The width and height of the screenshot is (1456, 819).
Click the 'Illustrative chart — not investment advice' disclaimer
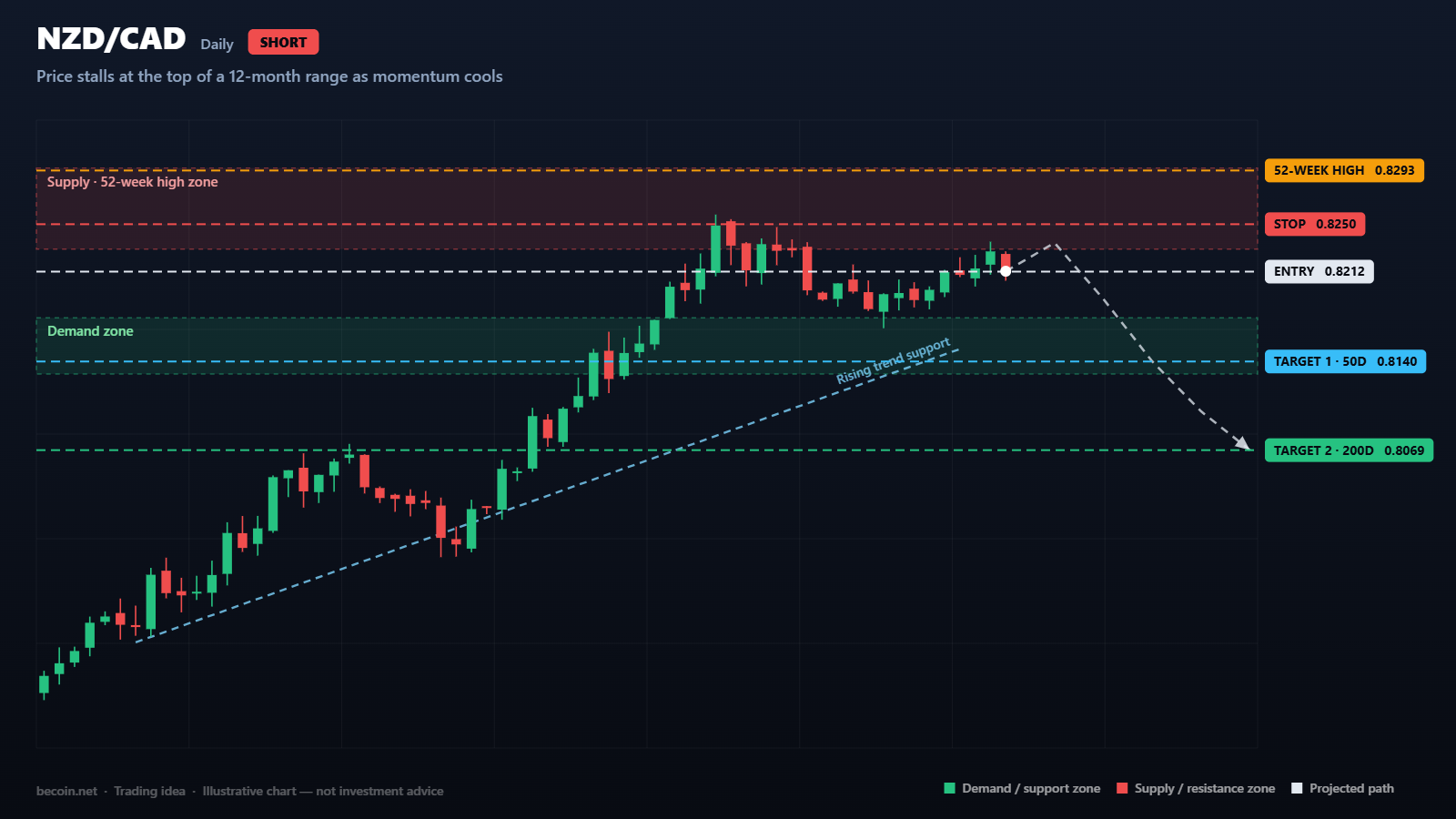pyautogui.click(x=323, y=792)
